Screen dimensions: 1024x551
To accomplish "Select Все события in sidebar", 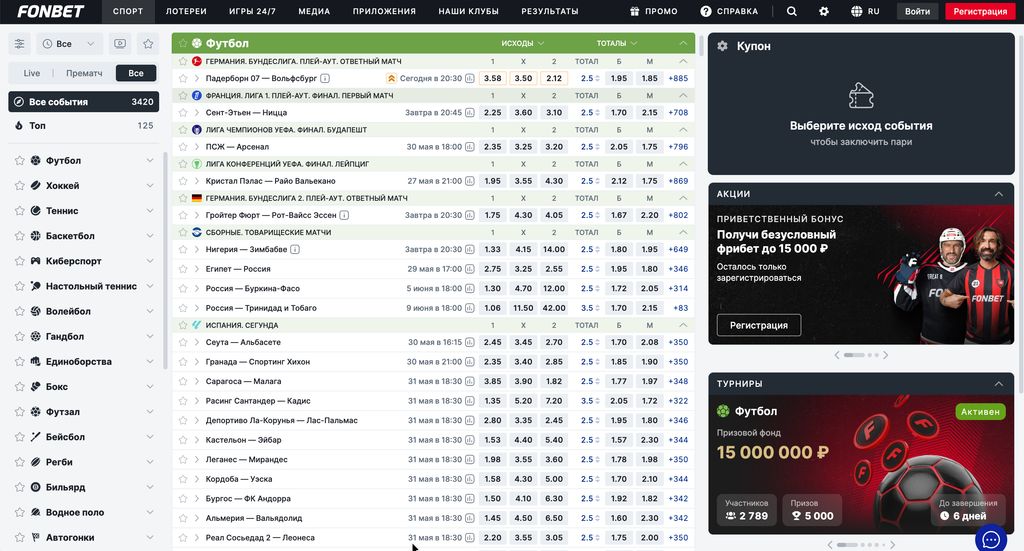I will pos(84,102).
